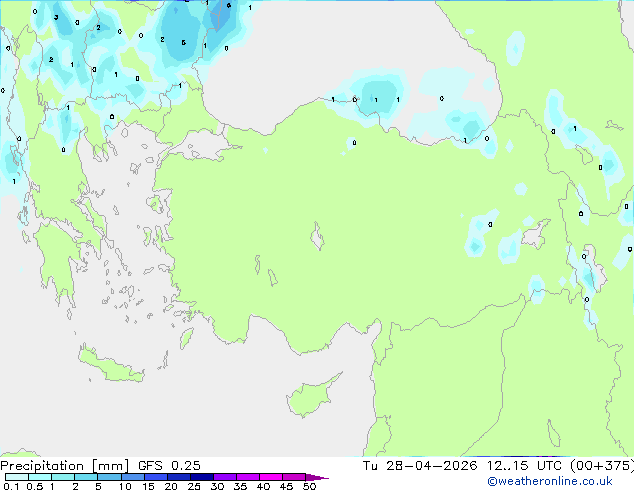
Task: Click the "GFS 0.25" model label
Action: (169, 466)
